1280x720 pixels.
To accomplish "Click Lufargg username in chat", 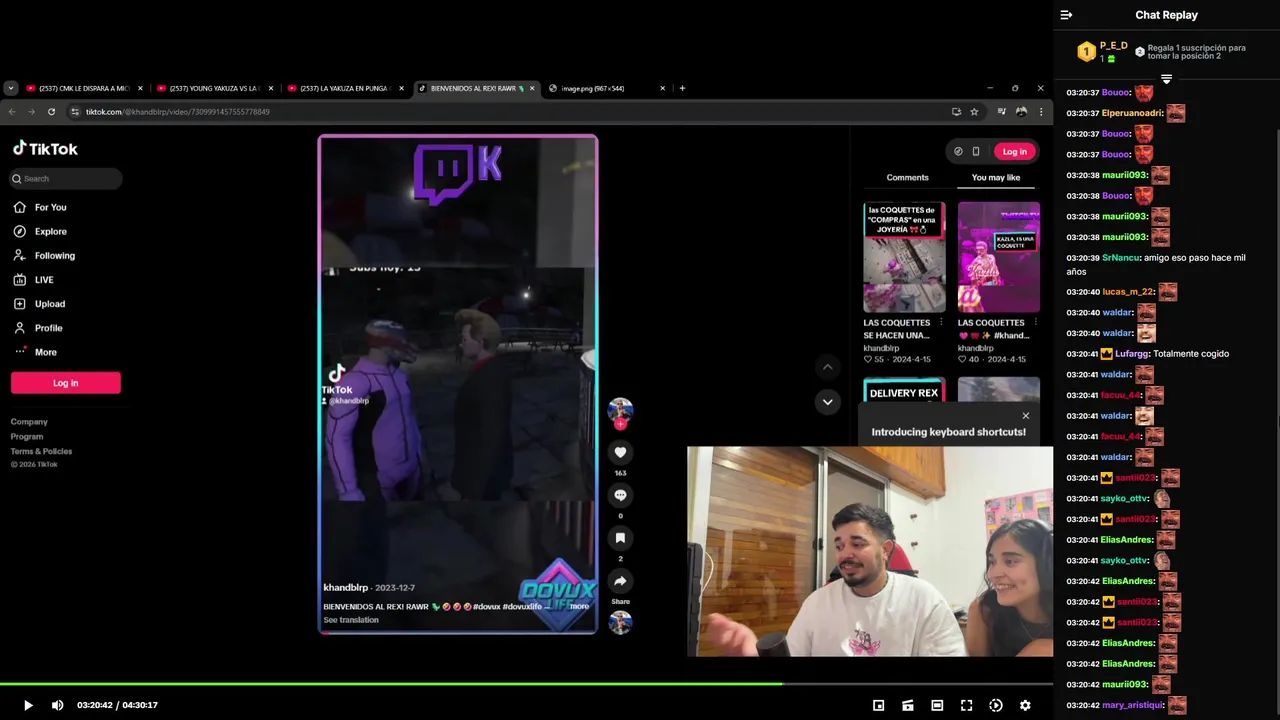I will click(x=1131, y=354).
